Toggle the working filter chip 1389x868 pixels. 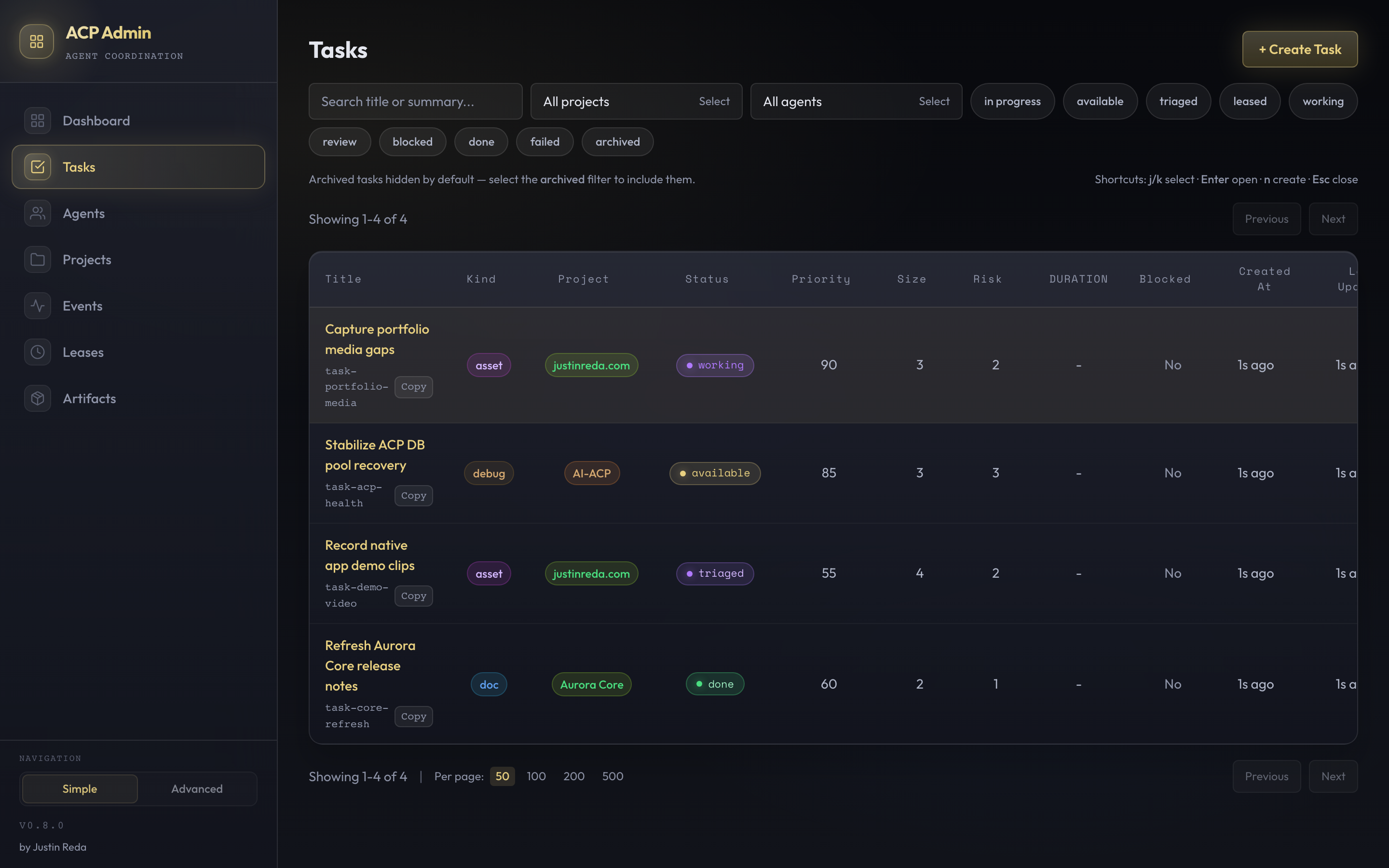pyautogui.click(x=1323, y=101)
